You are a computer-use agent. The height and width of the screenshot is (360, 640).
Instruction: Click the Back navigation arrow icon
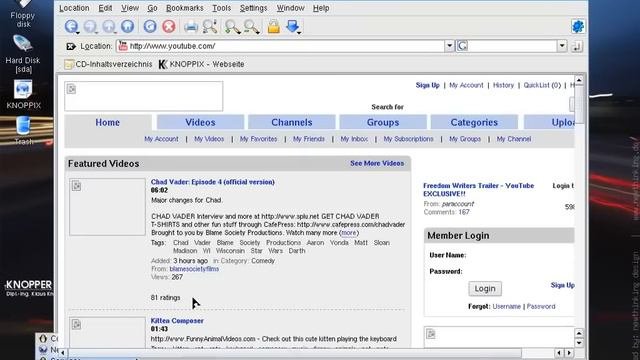pos(71,27)
